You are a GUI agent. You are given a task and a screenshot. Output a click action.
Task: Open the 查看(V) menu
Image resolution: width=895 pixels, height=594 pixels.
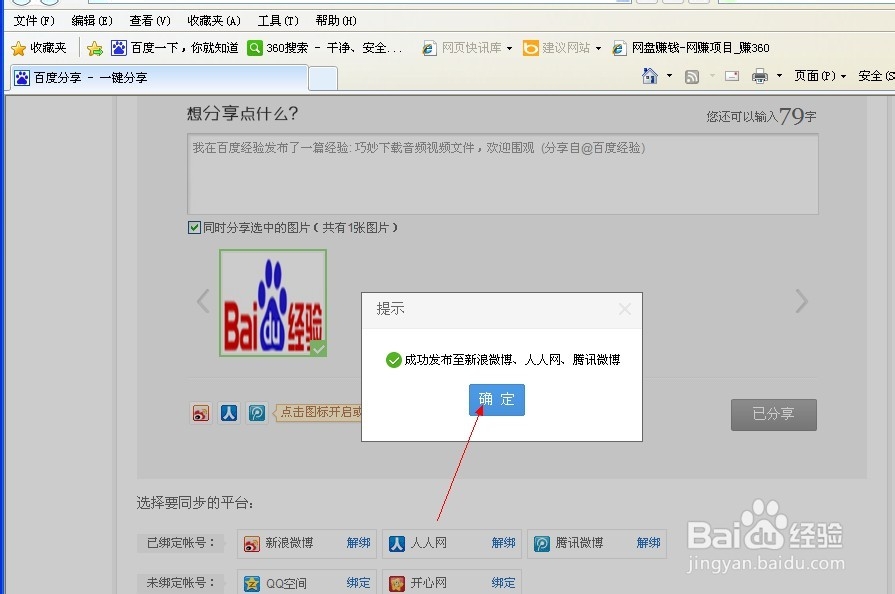pos(150,21)
